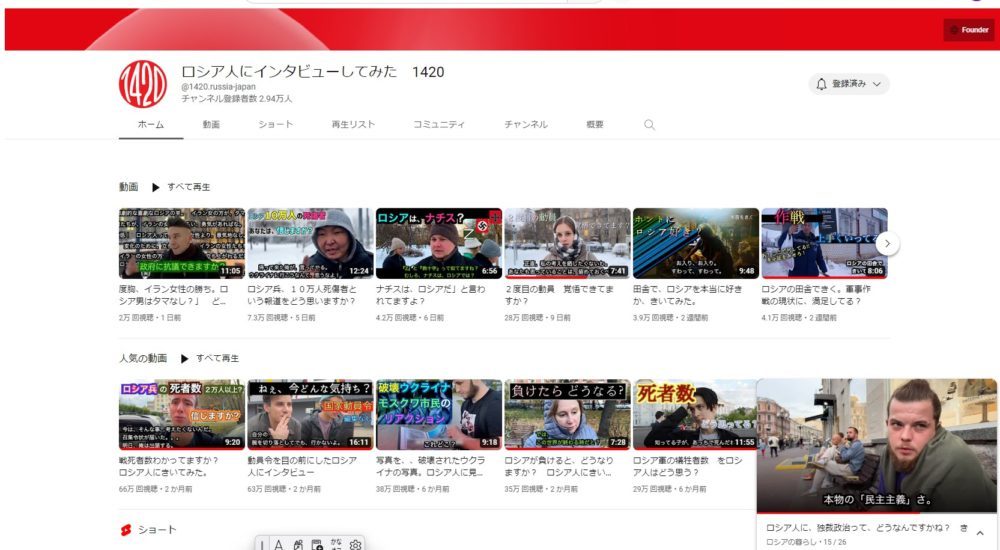Open the channel search magnifier icon
This screenshot has height=550, width=1000.
[649, 124]
